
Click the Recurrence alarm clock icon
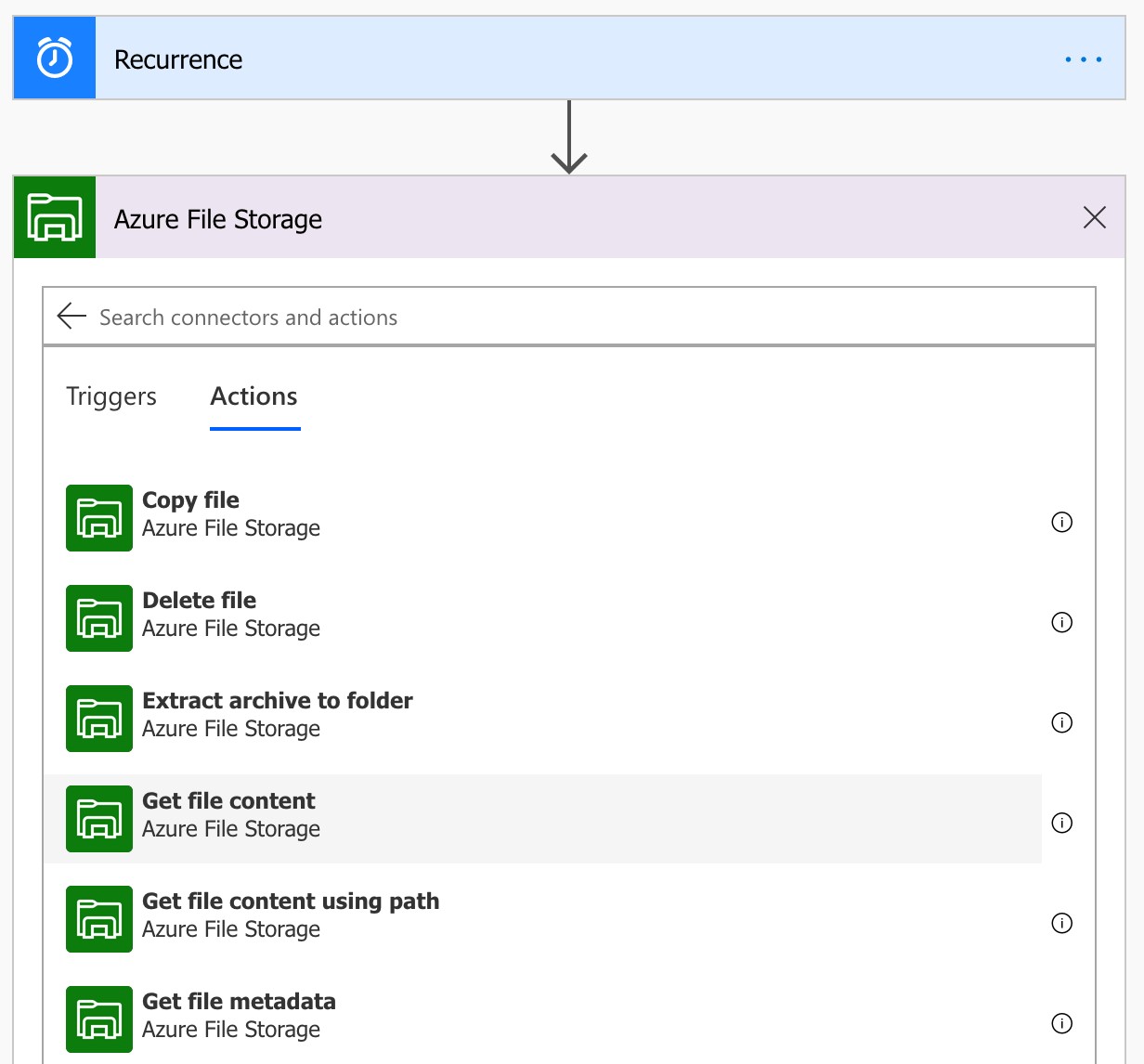tap(55, 58)
